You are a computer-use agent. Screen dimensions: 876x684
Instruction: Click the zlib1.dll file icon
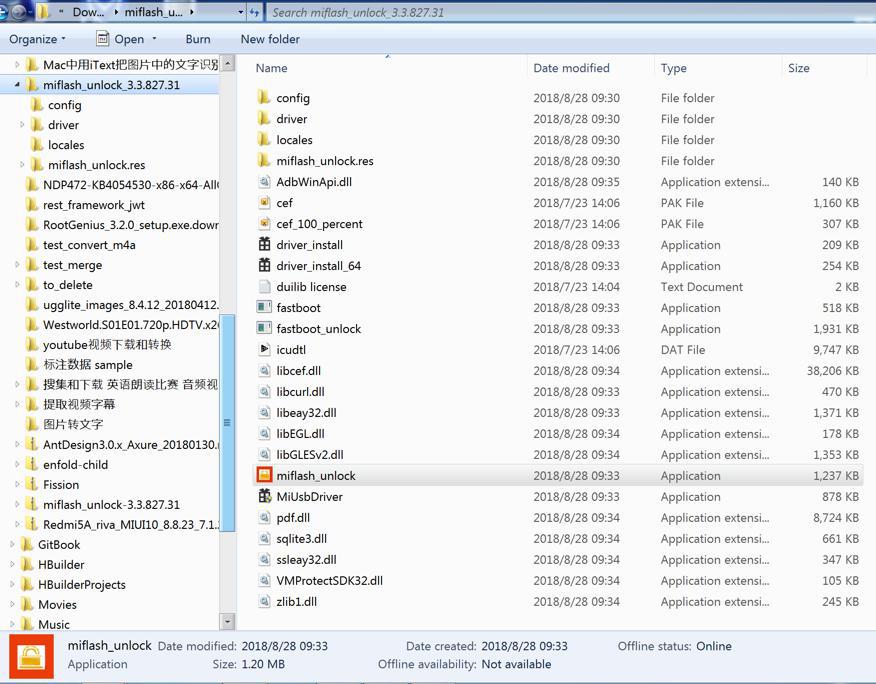[x=264, y=601]
